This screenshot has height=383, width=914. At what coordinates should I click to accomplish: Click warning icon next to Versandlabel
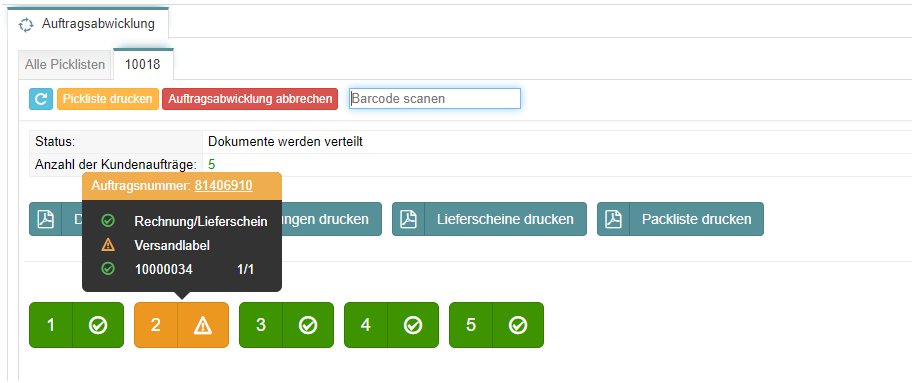[108, 245]
